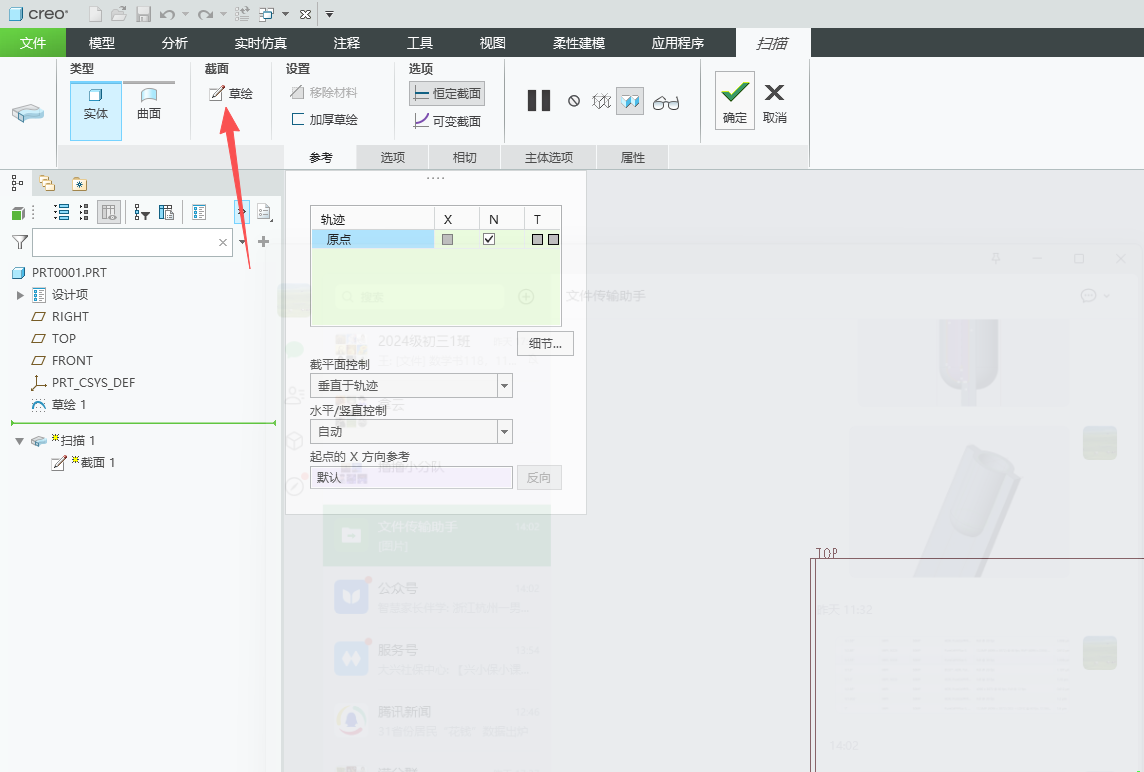Open the redo history dropdown arrow

pyautogui.click(x=223, y=14)
